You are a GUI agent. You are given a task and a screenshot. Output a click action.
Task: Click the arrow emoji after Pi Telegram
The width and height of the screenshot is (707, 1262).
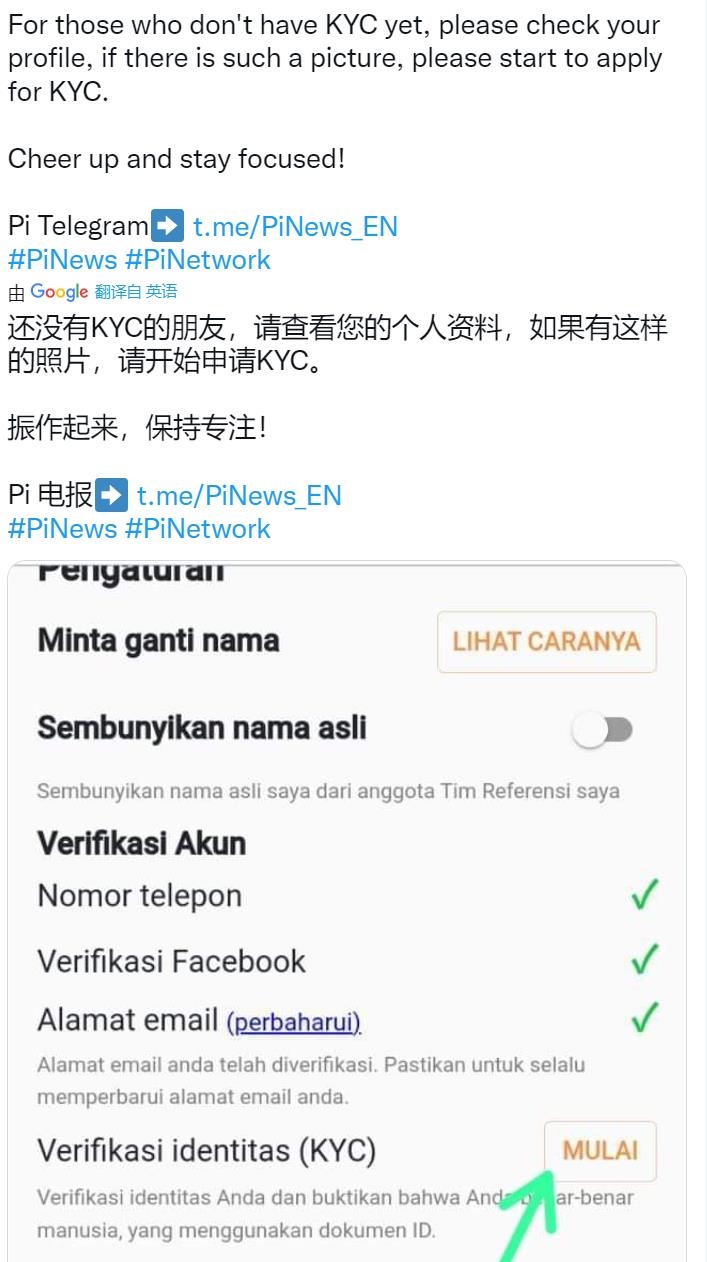(167, 225)
